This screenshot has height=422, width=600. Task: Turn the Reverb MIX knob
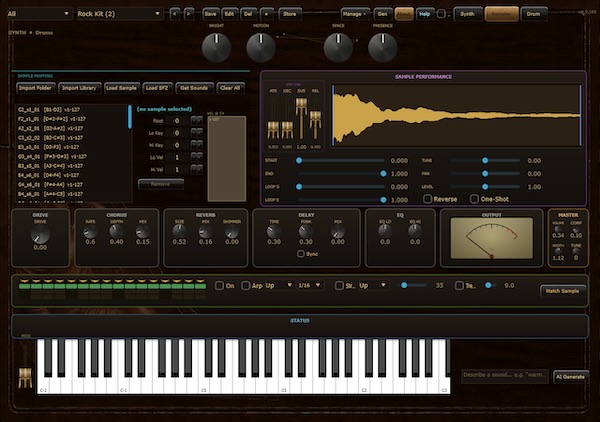pos(205,231)
